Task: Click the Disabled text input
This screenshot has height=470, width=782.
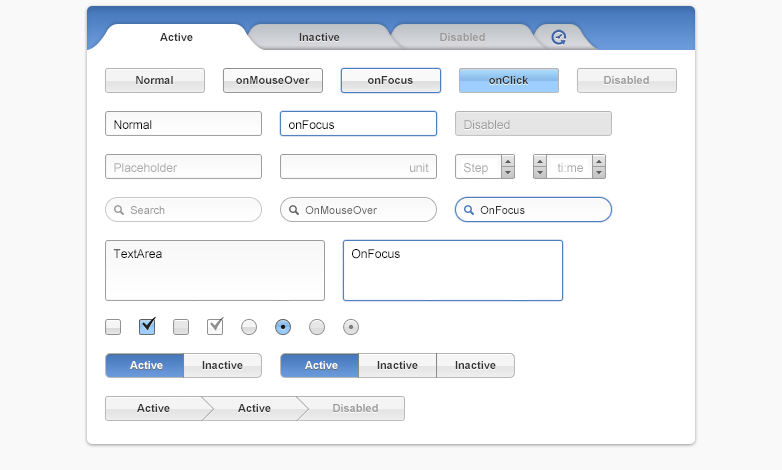Action: pos(533,124)
